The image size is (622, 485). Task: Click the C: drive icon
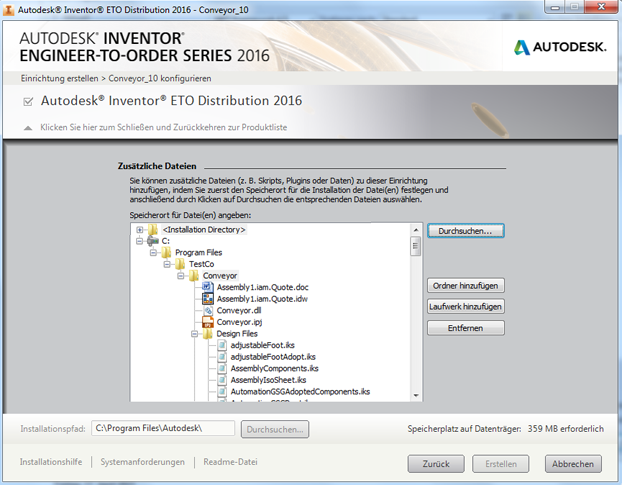[153, 241]
